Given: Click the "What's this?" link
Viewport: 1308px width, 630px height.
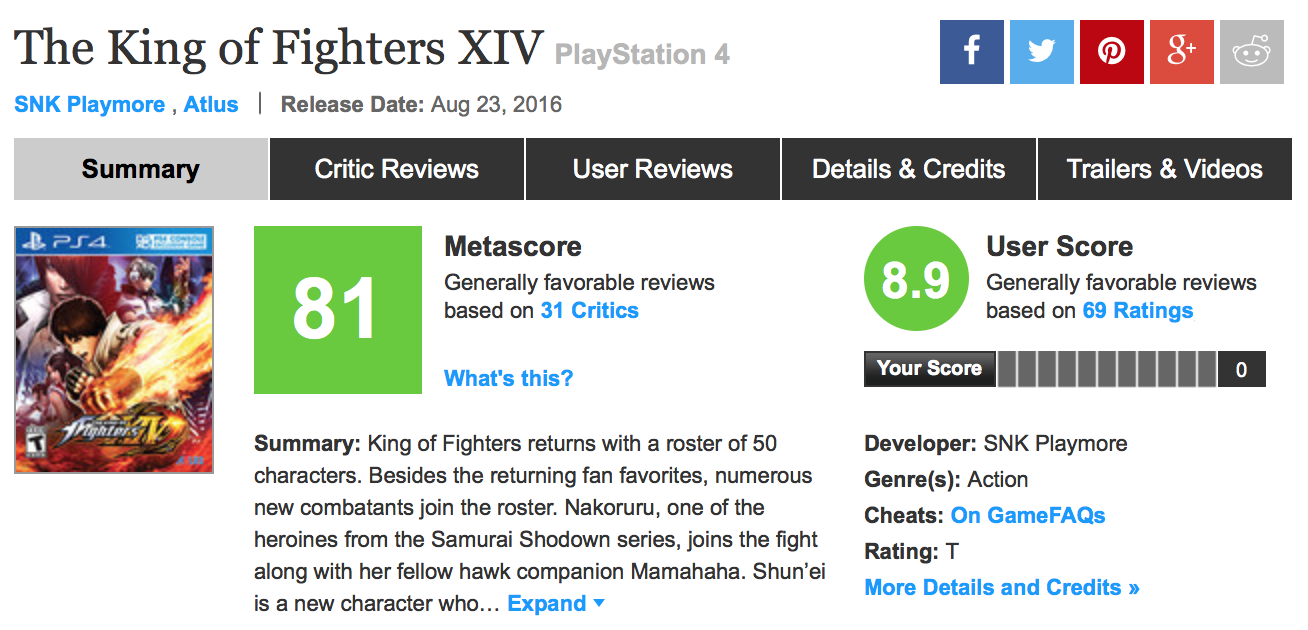Looking at the screenshot, I should [508, 378].
